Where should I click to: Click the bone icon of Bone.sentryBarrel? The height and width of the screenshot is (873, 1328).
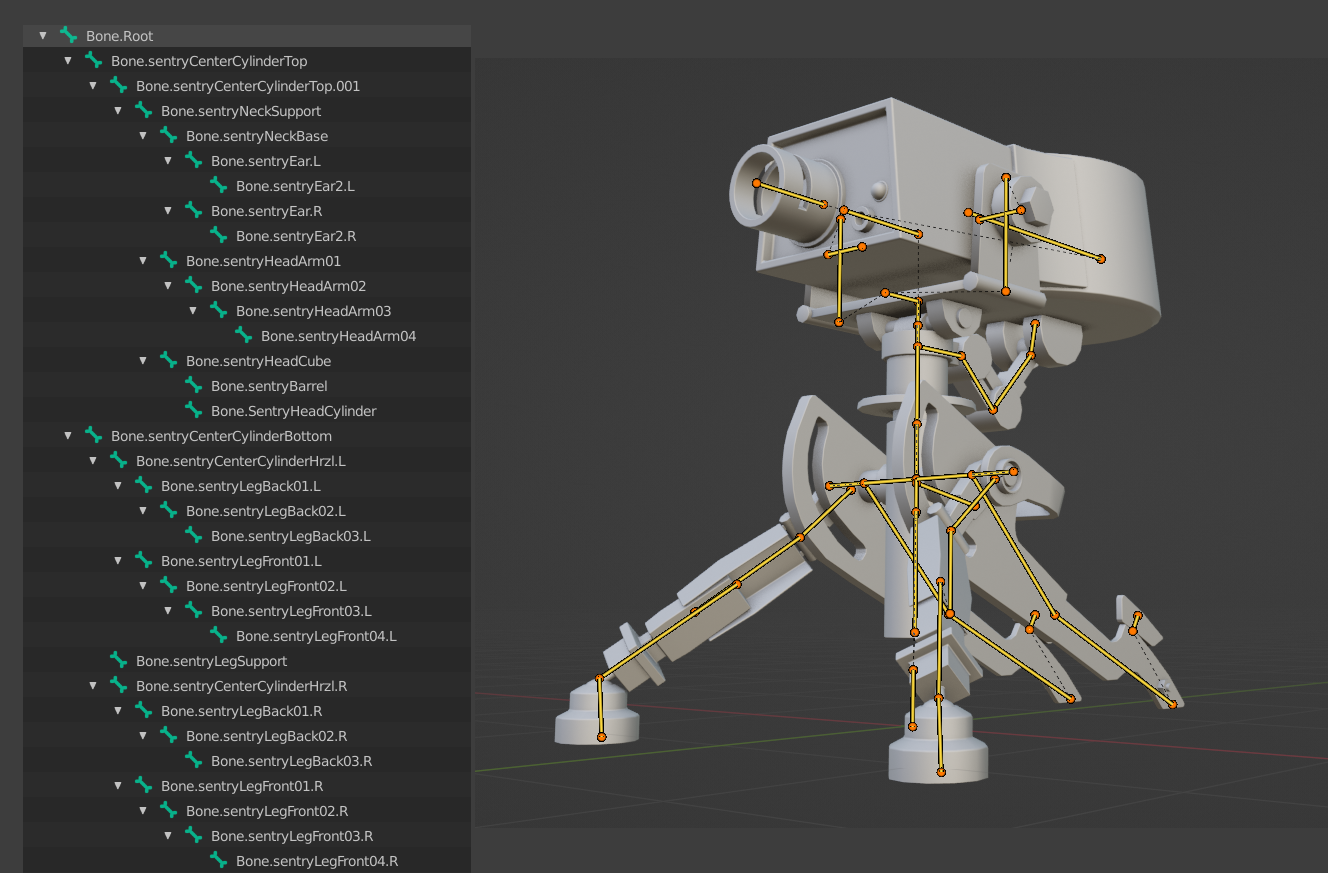pos(193,385)
